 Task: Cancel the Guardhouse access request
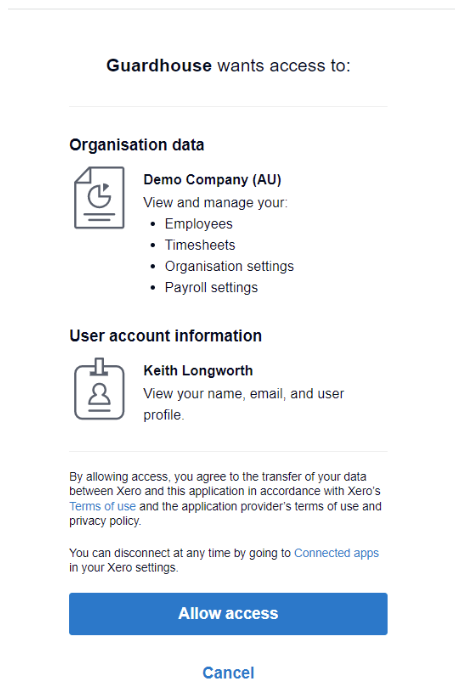tap(228, 672)
